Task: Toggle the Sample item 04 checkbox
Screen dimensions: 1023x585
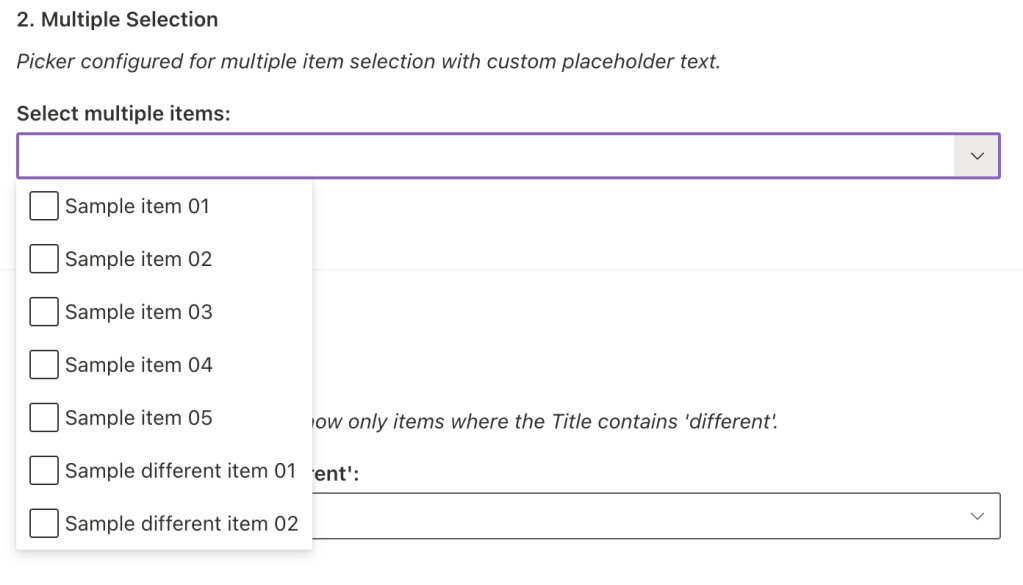Action: [x=44, y=365]
